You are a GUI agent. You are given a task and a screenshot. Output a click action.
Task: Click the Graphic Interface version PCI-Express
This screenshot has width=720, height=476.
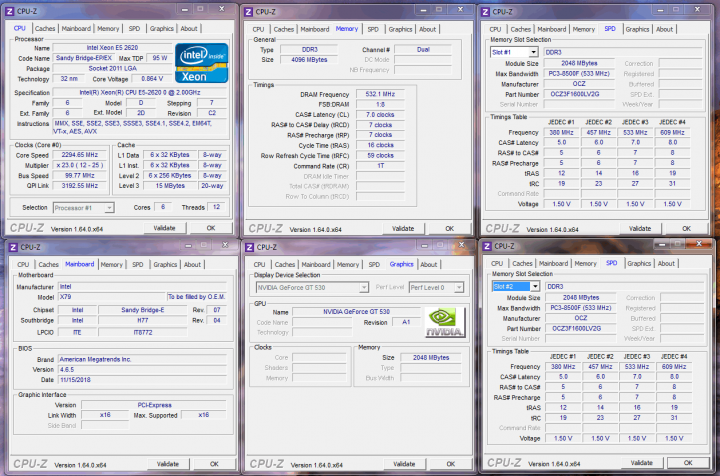pos(154,405)
